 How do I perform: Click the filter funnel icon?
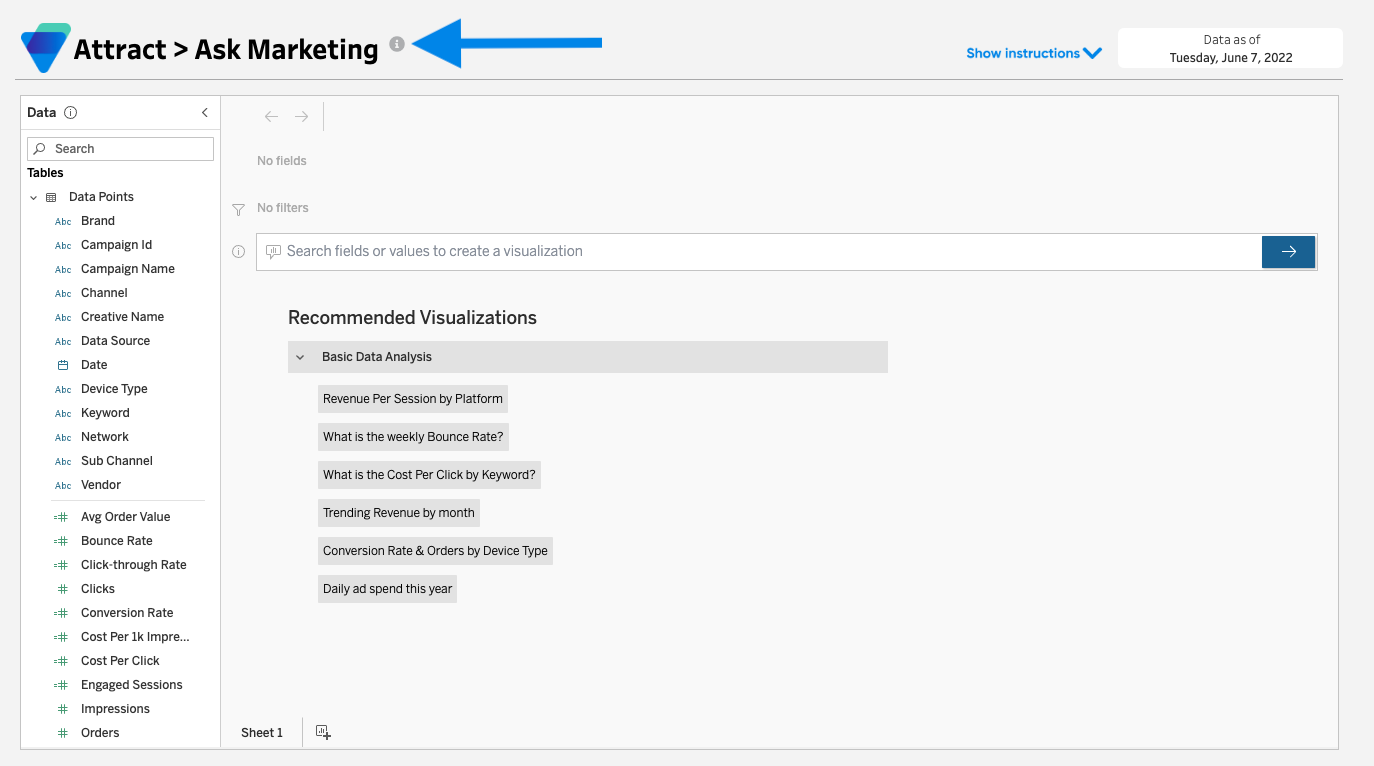238,209
